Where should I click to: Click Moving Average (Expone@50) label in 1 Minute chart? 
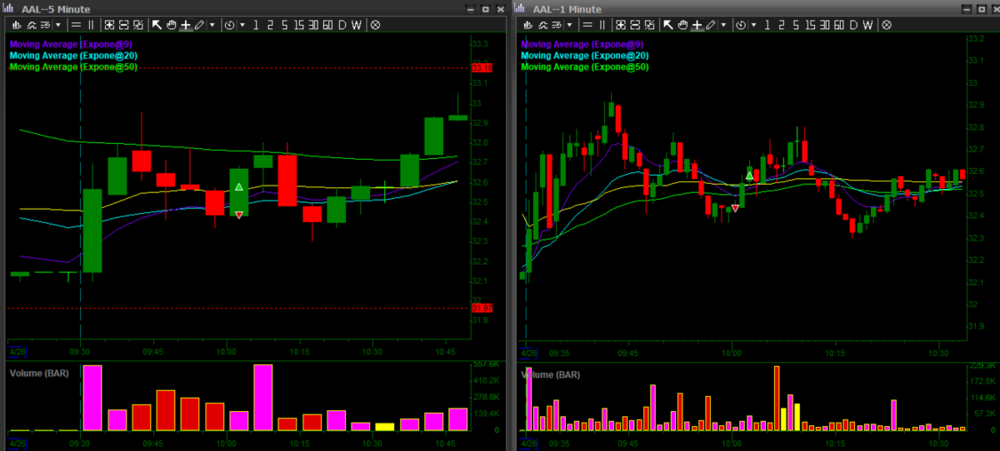click(585, 67)
